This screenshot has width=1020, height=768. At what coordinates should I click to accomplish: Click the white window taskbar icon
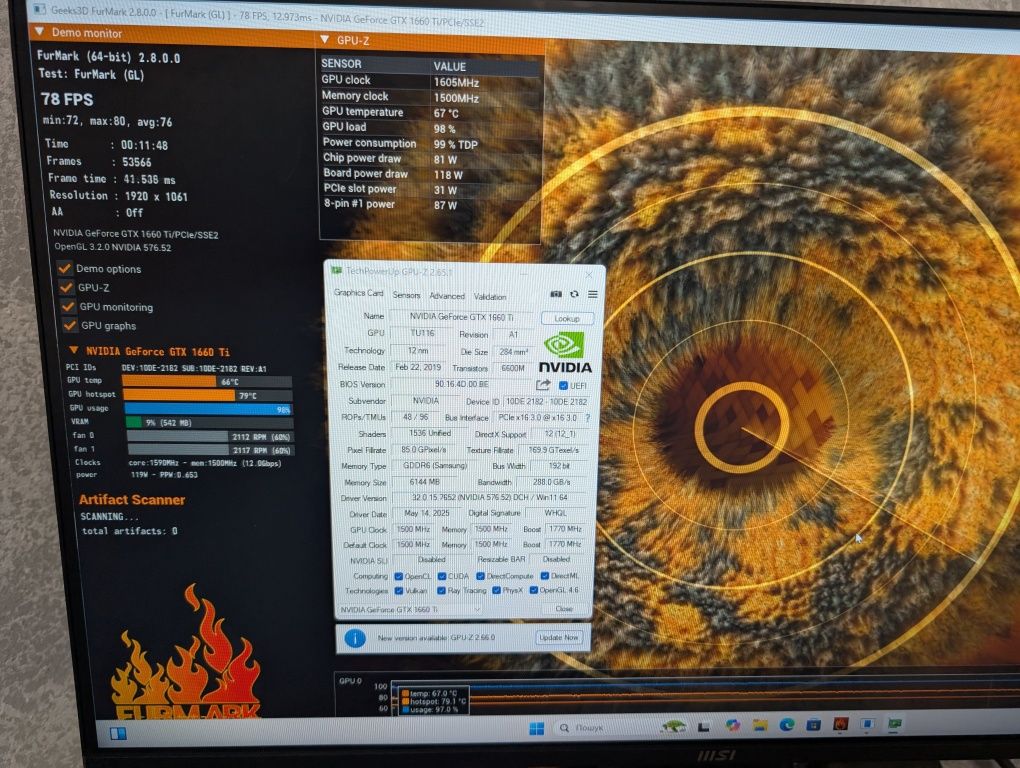click(x=868, y=723)
